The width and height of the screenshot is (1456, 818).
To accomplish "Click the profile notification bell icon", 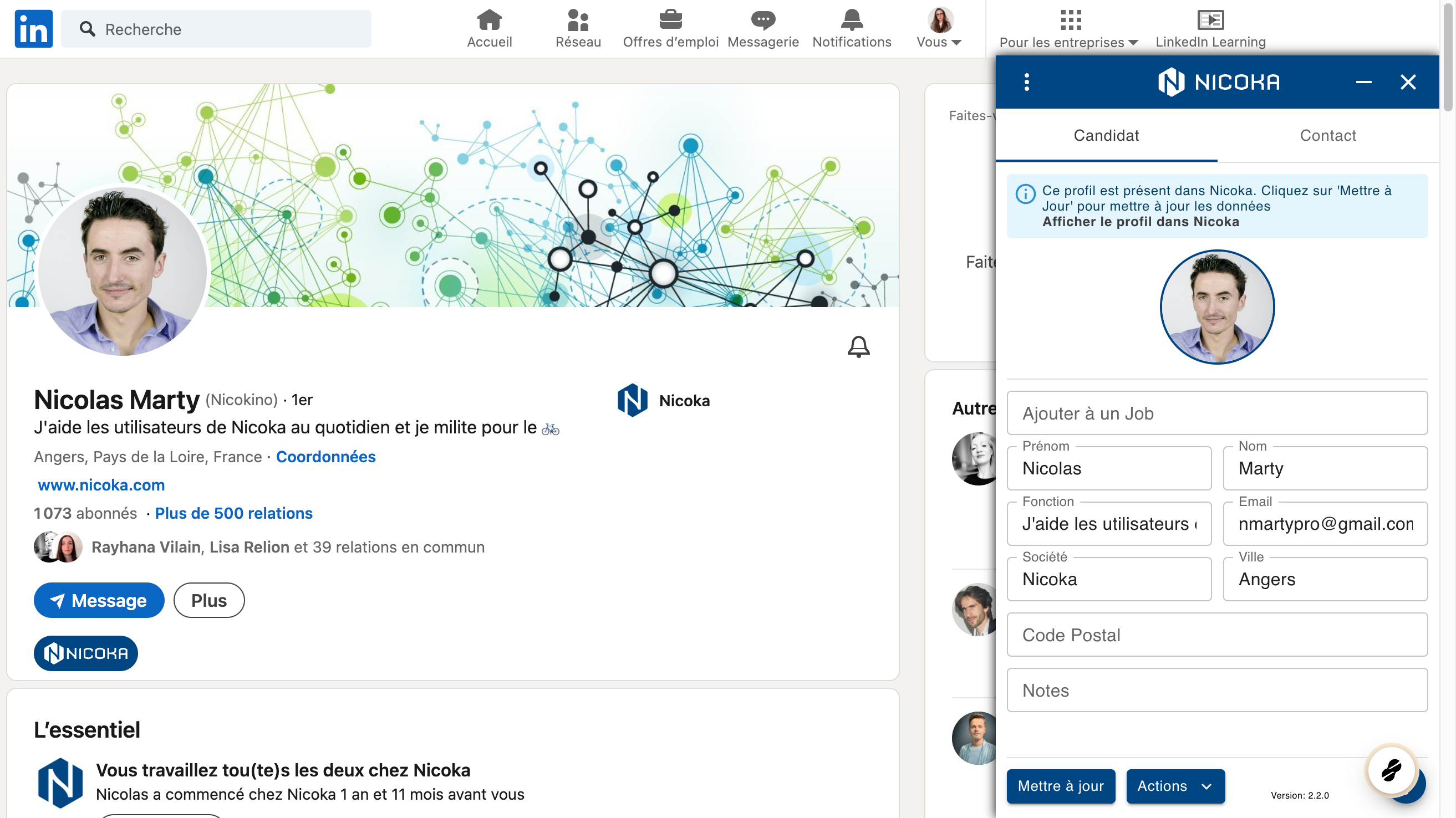I will [858, 346].
